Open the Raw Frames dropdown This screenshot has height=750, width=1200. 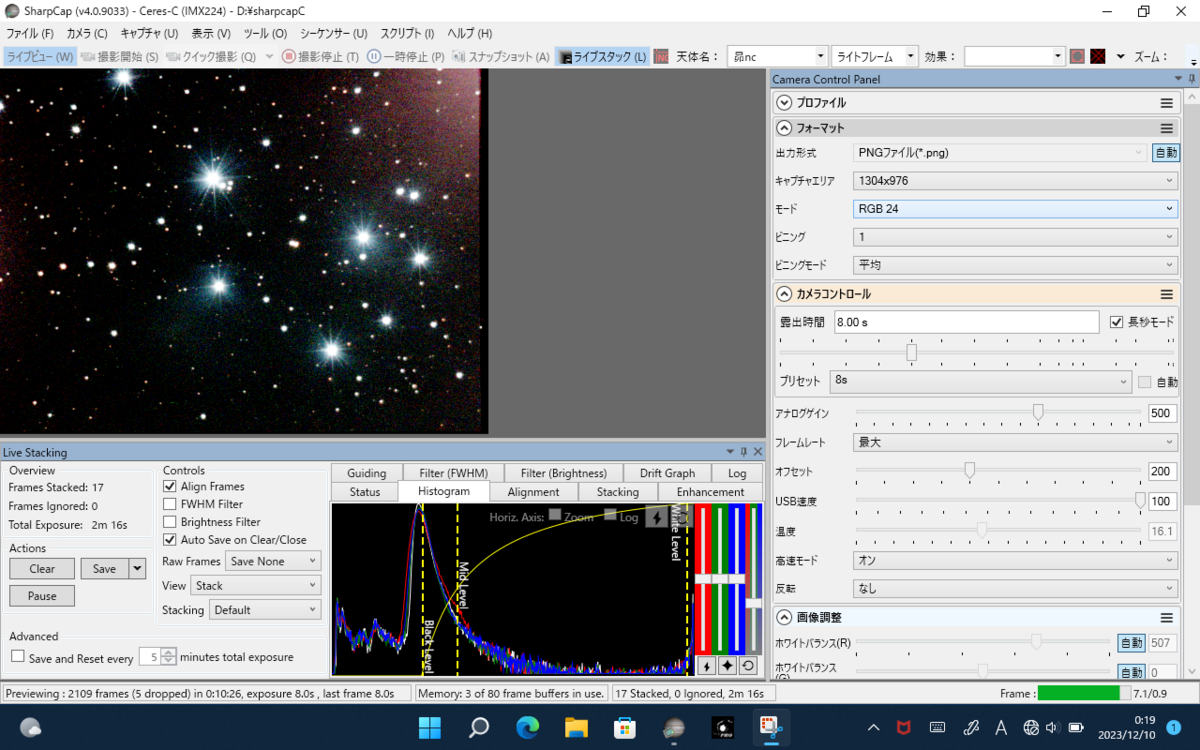click(273, 562)
